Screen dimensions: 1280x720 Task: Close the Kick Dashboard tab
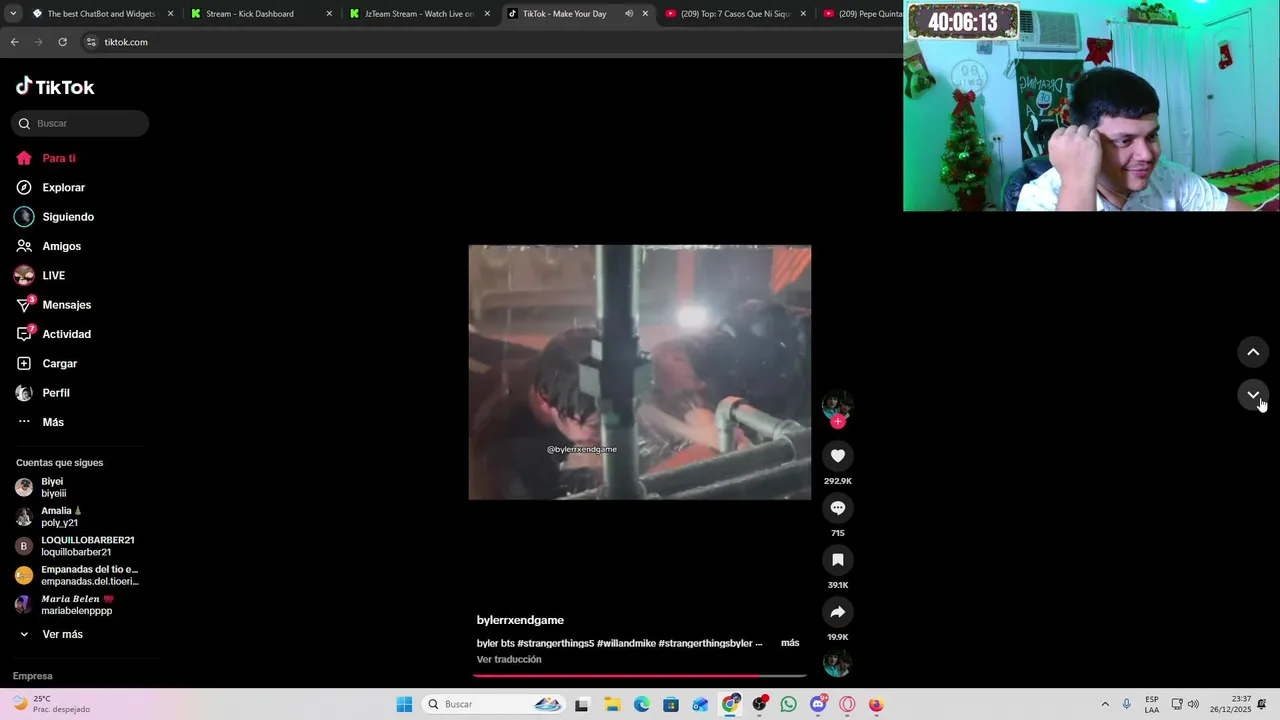pyautogui.click(x=329, y=14)
